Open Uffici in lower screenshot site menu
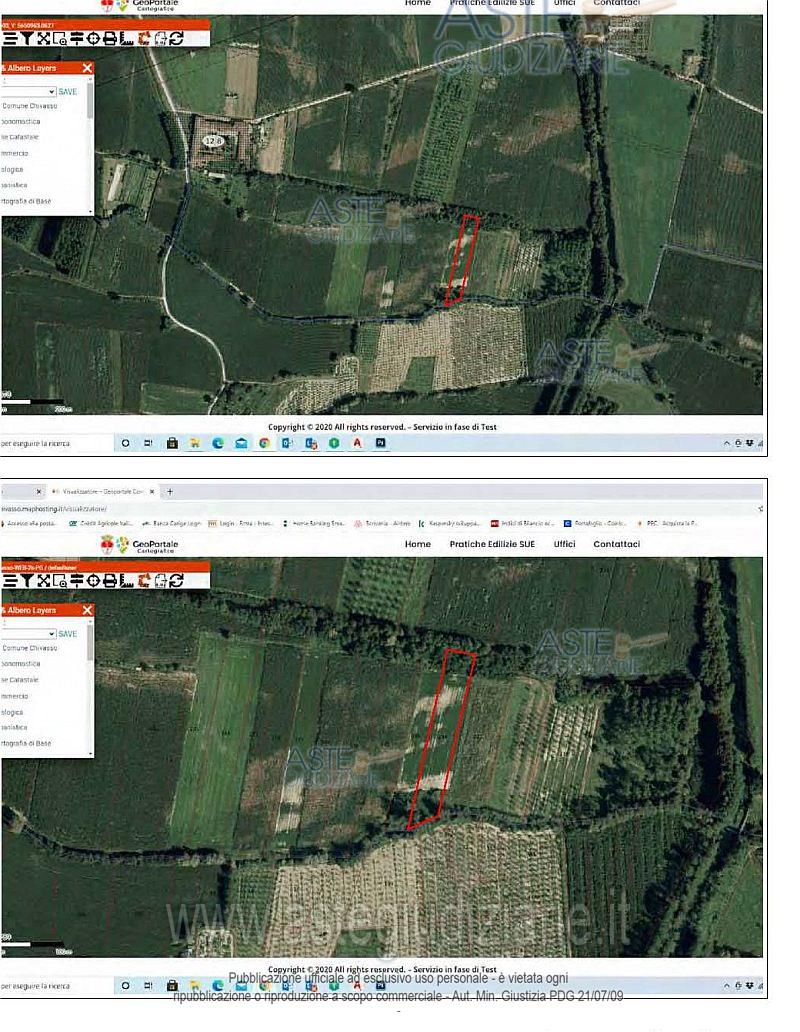The image size is (800, 1032). tap(564, 544)
